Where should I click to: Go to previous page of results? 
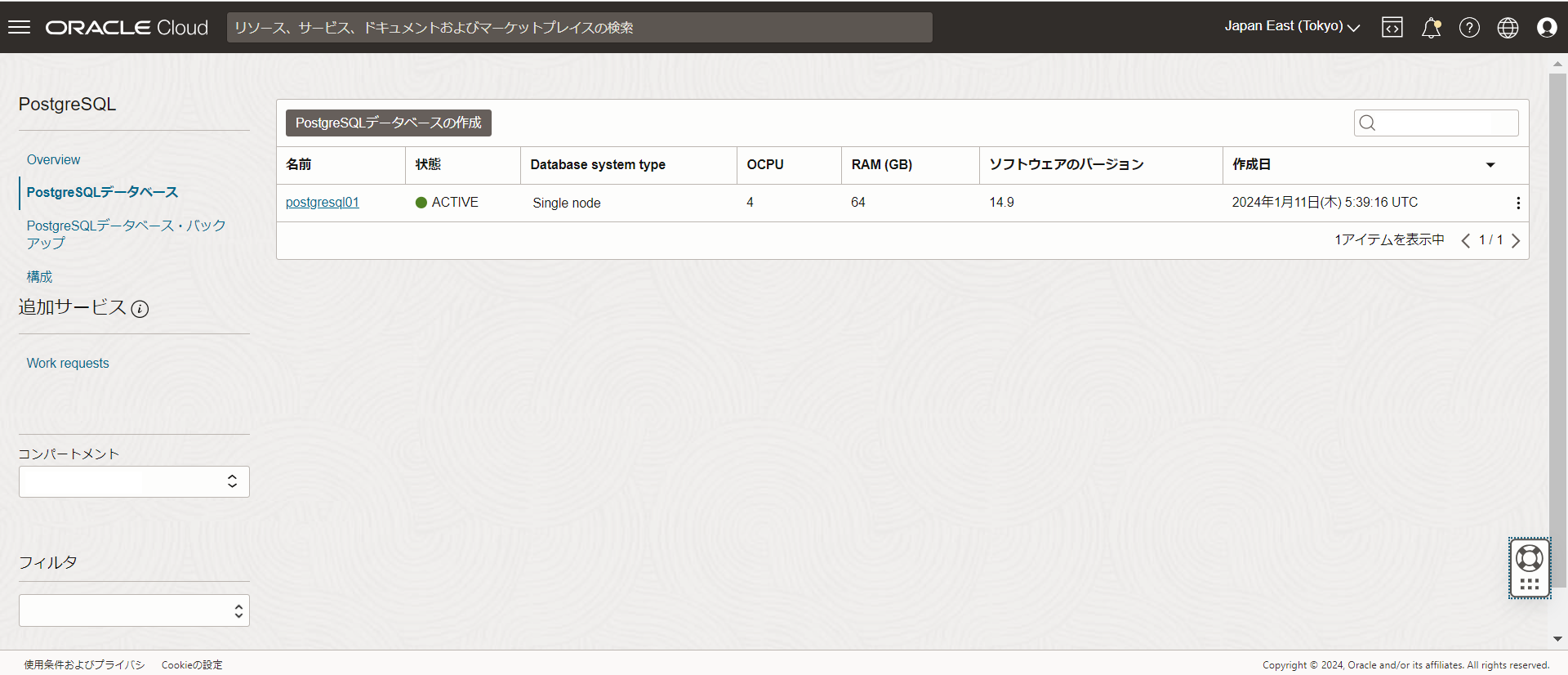(x=1466, y=240)
